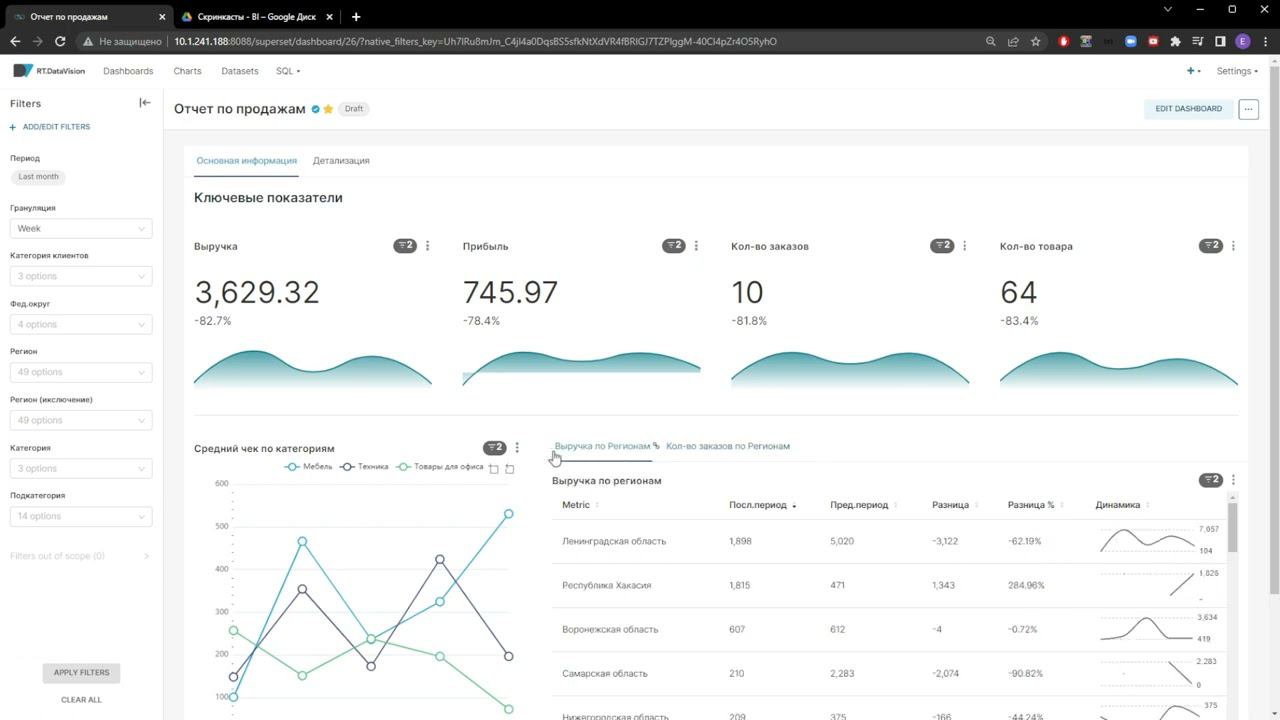Open the Settings dropdown menu
Image resolution: width=1280 pixels, height=720 pixels.
pyautogui.click(x=1237, y=71)
